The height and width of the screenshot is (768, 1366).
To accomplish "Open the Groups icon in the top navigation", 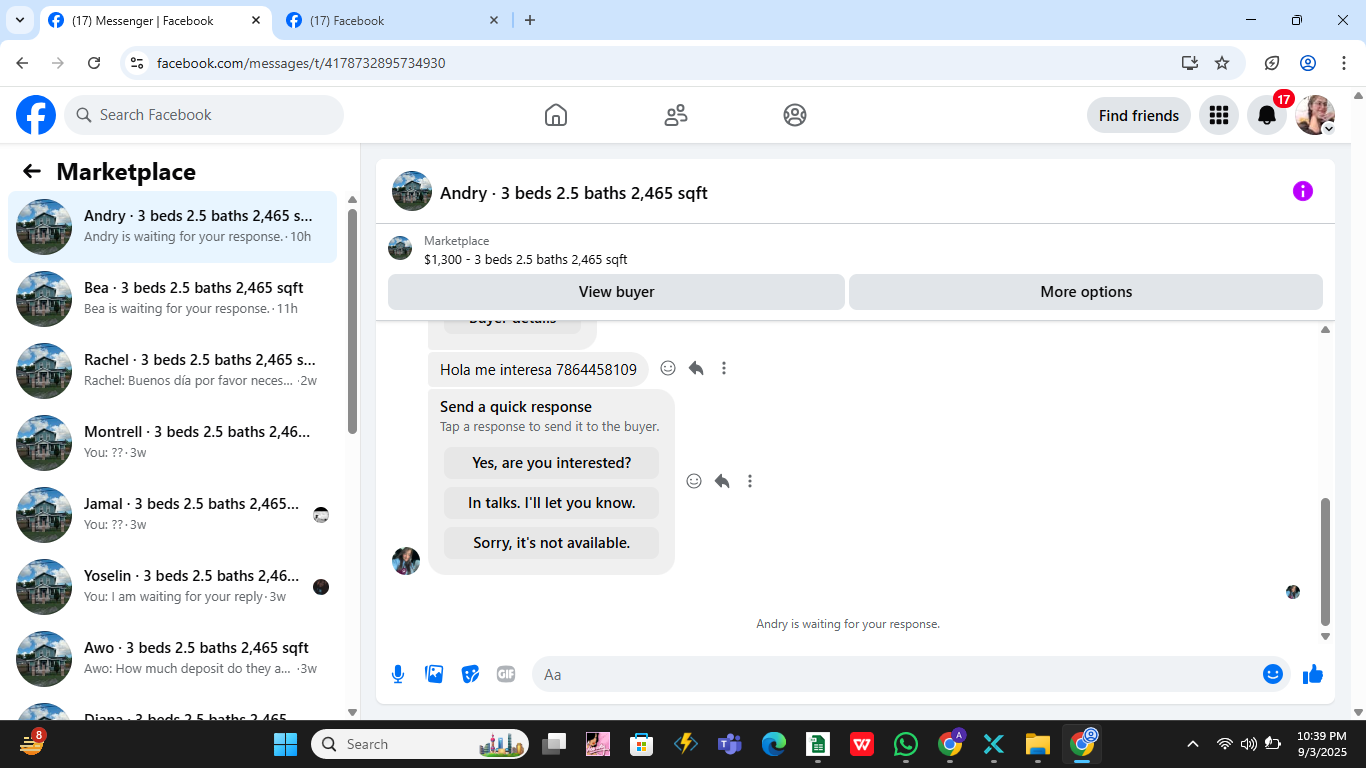I will tap(795, 115).
